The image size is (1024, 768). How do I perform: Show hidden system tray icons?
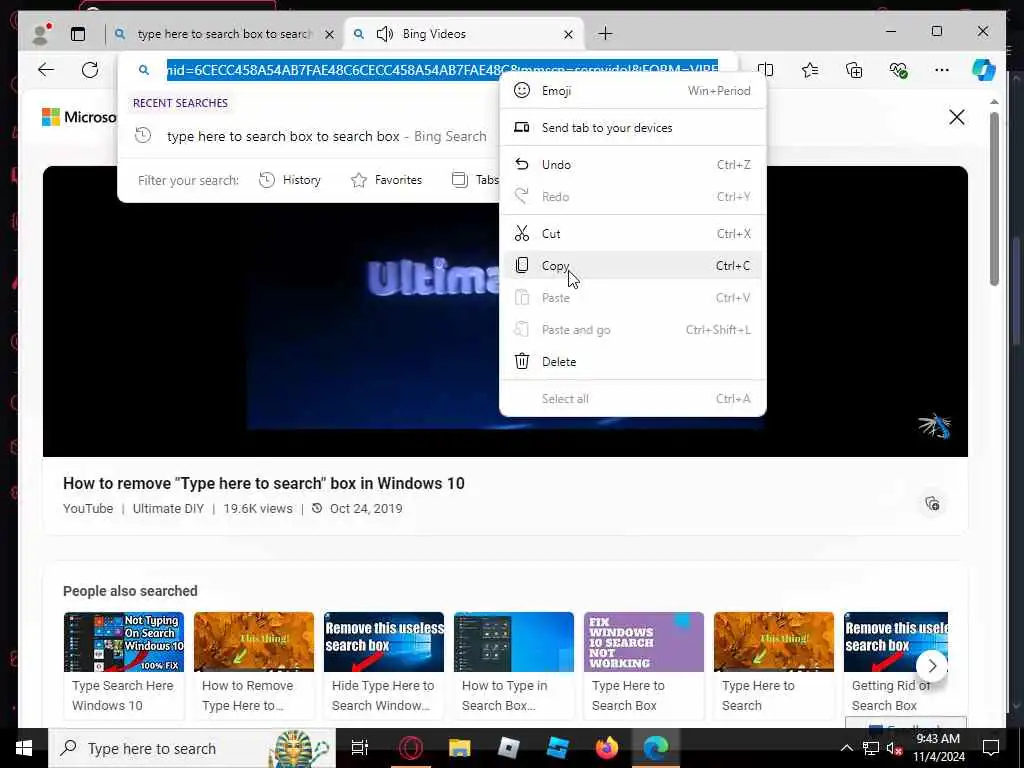click(x=846, y=748)
